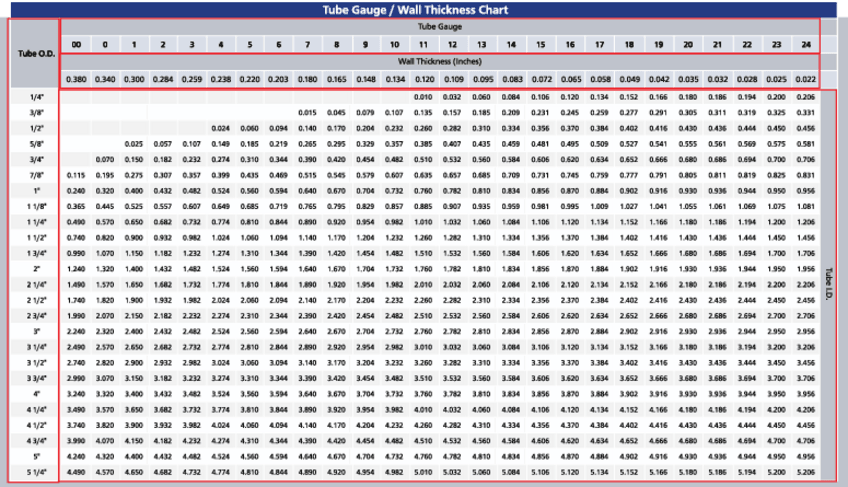
Task: Click the 0.022 wall thickness header cell
Action: click(x=806, y=79)
